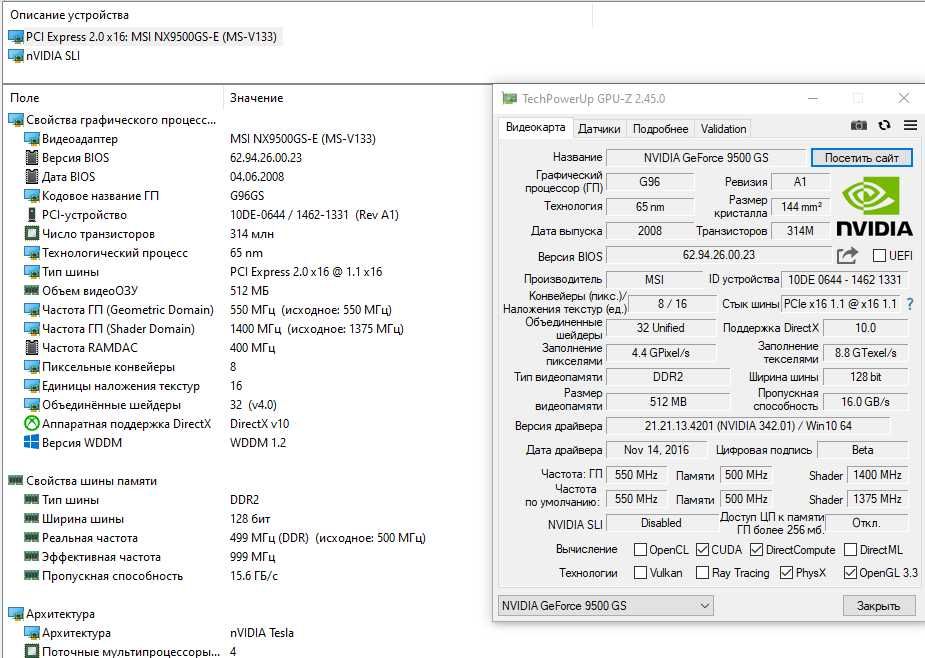Click the GPU-Z title bar app icon
925x658 pixels.
click(509, 99)
